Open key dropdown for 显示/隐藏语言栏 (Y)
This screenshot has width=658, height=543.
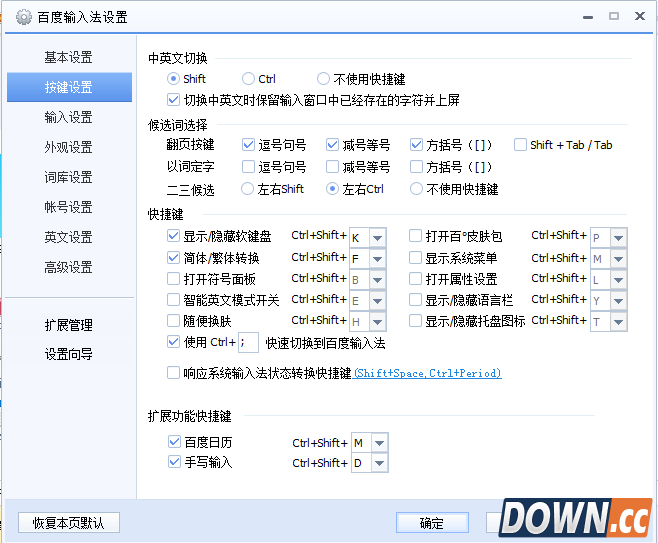coord(618,301)
